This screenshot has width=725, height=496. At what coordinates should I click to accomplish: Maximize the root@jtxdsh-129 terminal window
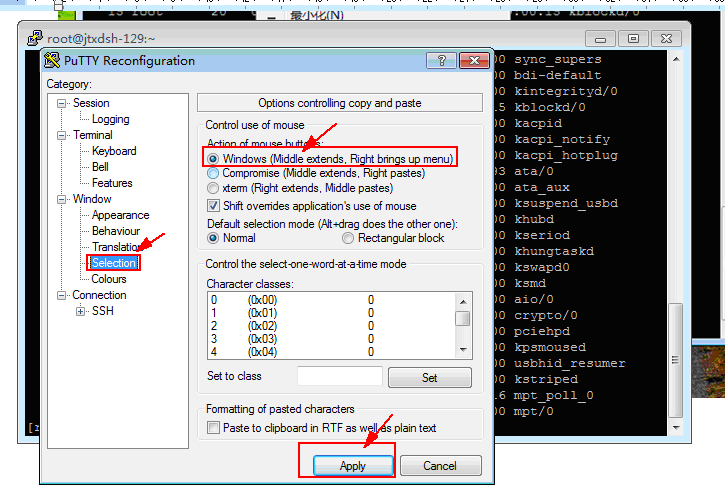pos(633,39)
